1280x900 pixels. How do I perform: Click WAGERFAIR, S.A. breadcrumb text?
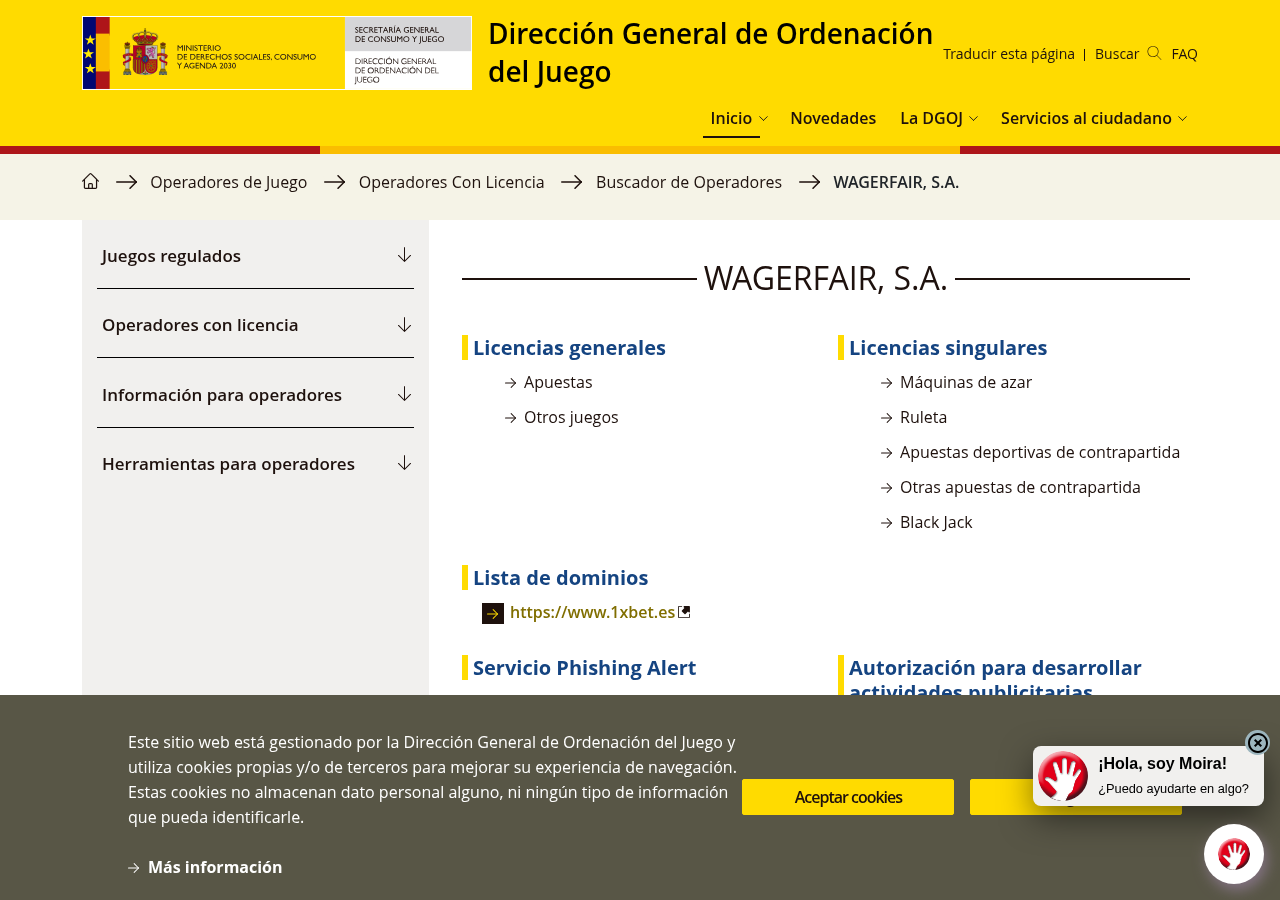point(896,182)
